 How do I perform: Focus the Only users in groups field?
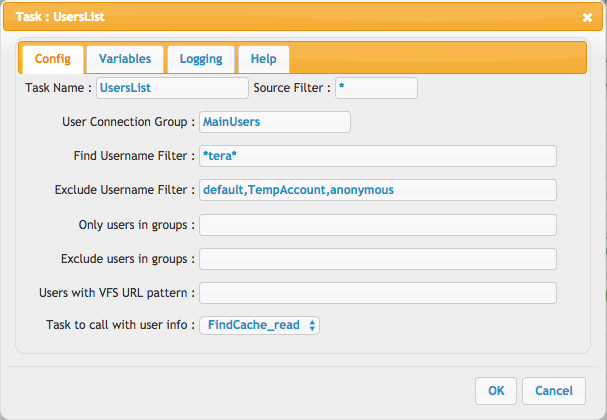coord(378,225)
